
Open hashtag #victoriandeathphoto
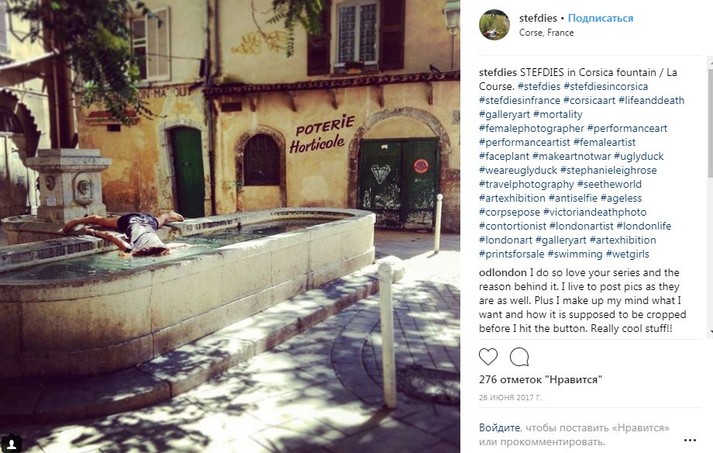pyautogui.click(x=594, y=212)
